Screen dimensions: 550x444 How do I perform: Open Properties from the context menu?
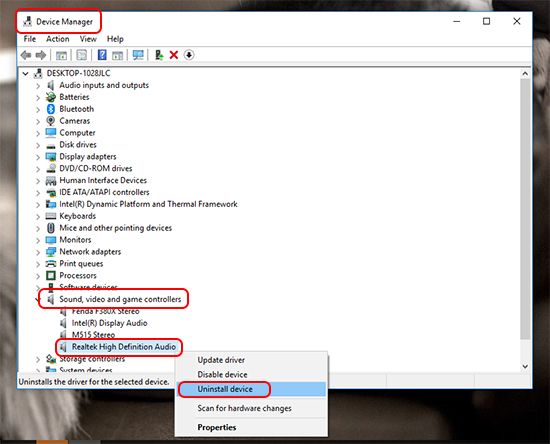click(x=216, y=427)
